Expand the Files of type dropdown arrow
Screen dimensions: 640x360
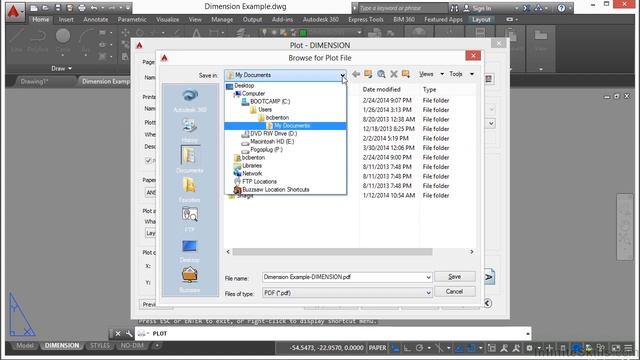pos(428,293)
